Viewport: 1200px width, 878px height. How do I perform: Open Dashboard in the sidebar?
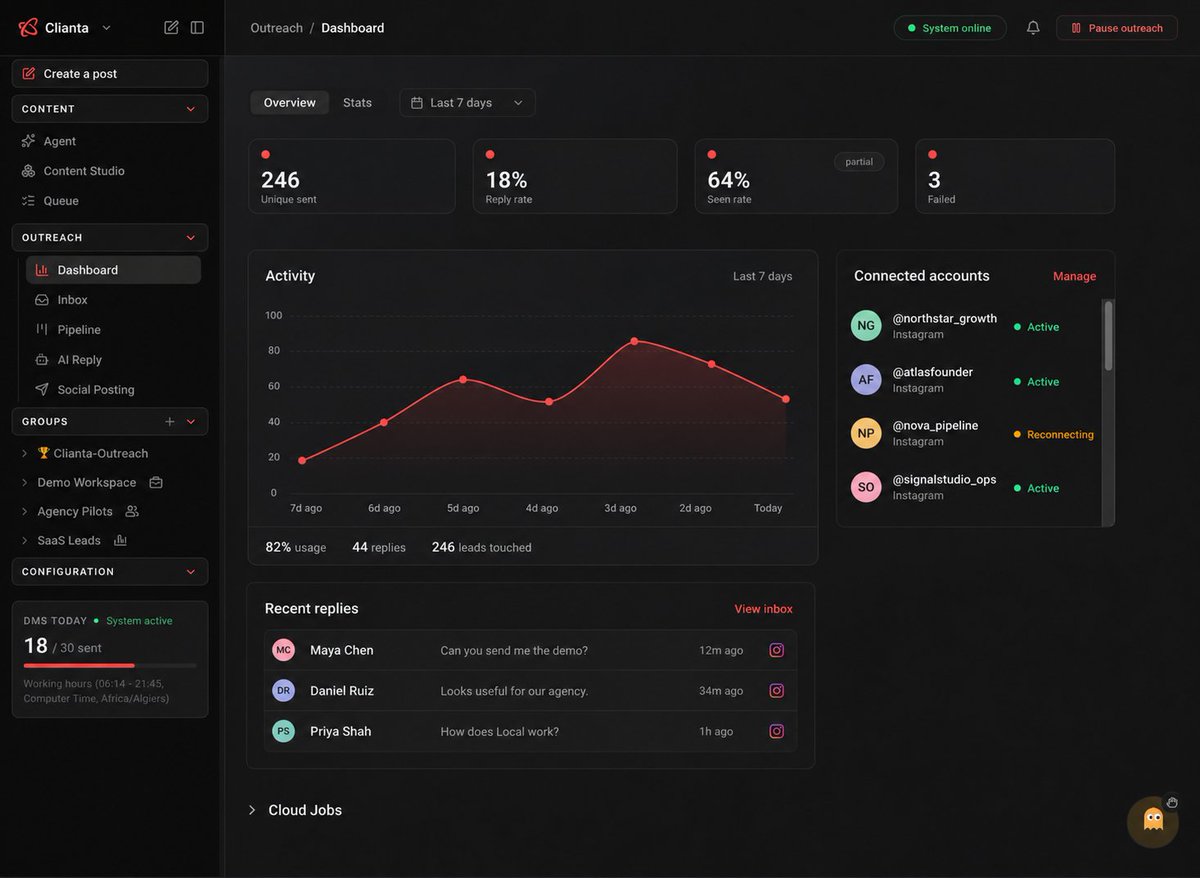(113, 270)
